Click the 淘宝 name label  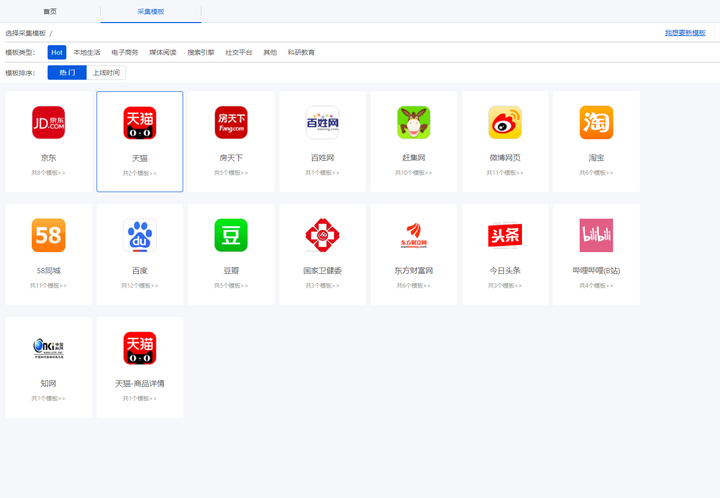(596, 158)
